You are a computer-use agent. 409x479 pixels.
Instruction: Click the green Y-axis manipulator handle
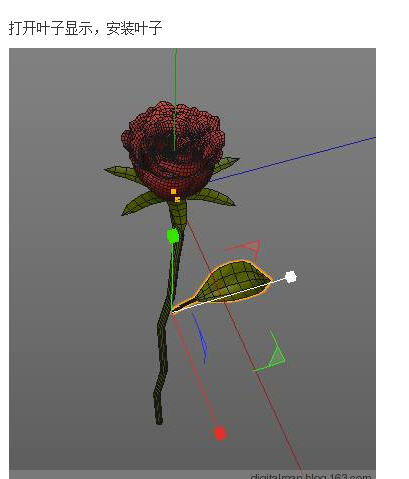[x=173, y=236]
